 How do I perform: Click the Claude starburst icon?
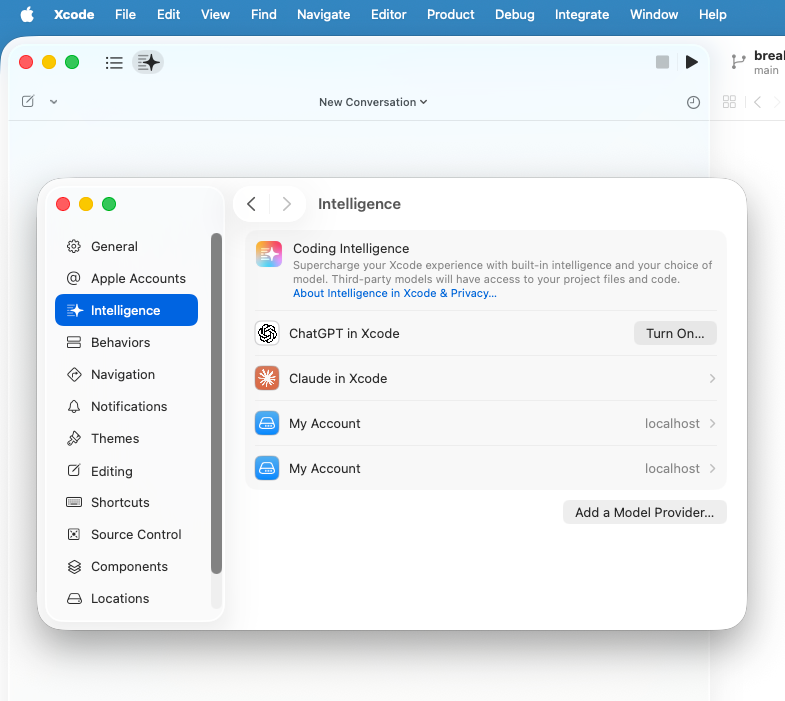click(267, 379)
